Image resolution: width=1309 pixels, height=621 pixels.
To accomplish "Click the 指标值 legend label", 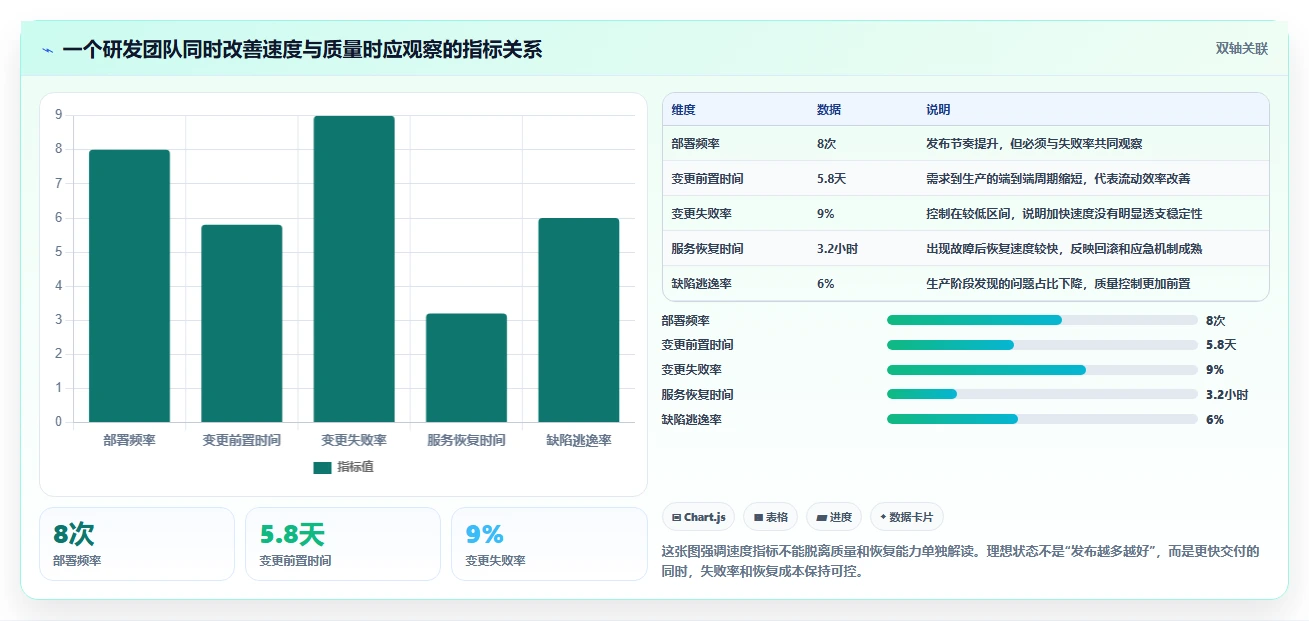I will pos(355,467).
